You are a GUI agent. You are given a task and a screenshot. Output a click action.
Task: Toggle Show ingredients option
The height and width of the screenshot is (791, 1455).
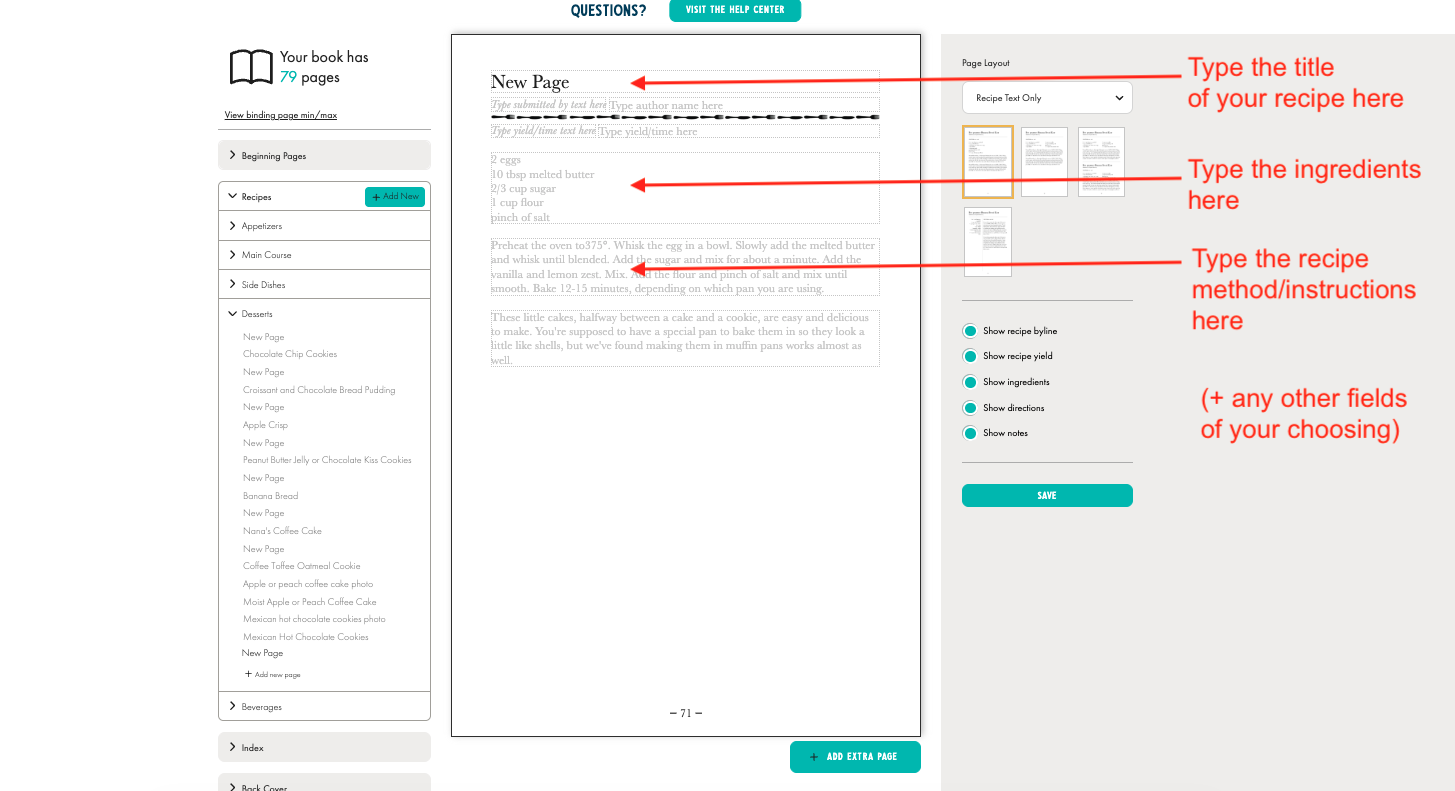969,382
